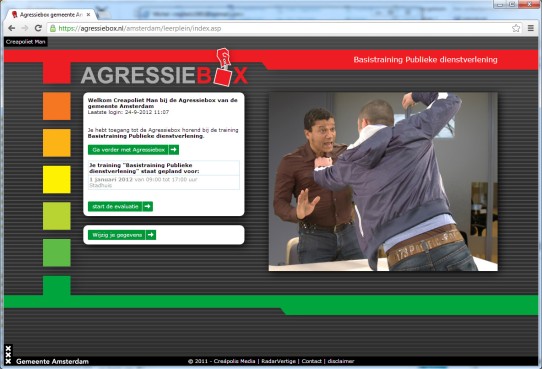Viewport: 542px width, 369px height.
Task: Click the green padlock security icon
Action: [x=53, y=28]
